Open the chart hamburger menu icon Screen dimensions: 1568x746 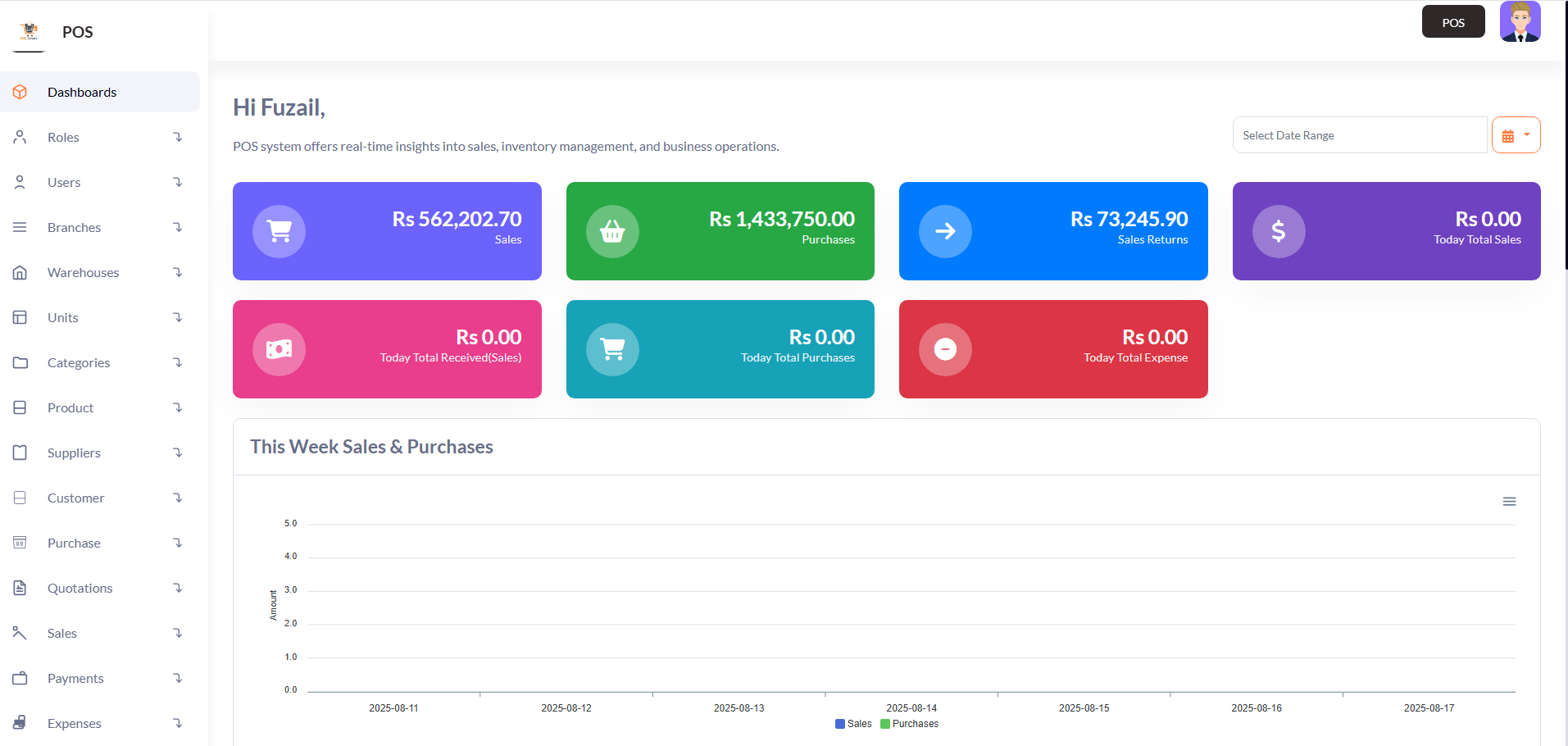1509,502
